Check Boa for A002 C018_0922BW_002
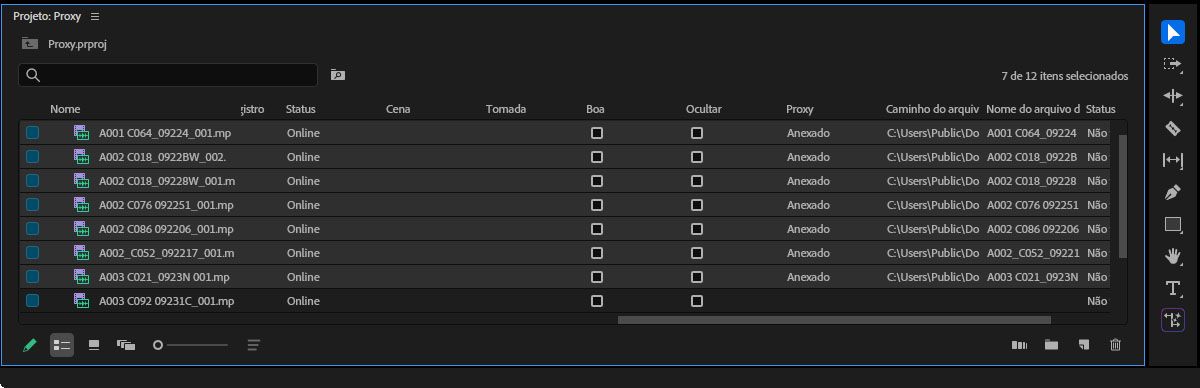1200x388 pixels. tap(597, 157)
